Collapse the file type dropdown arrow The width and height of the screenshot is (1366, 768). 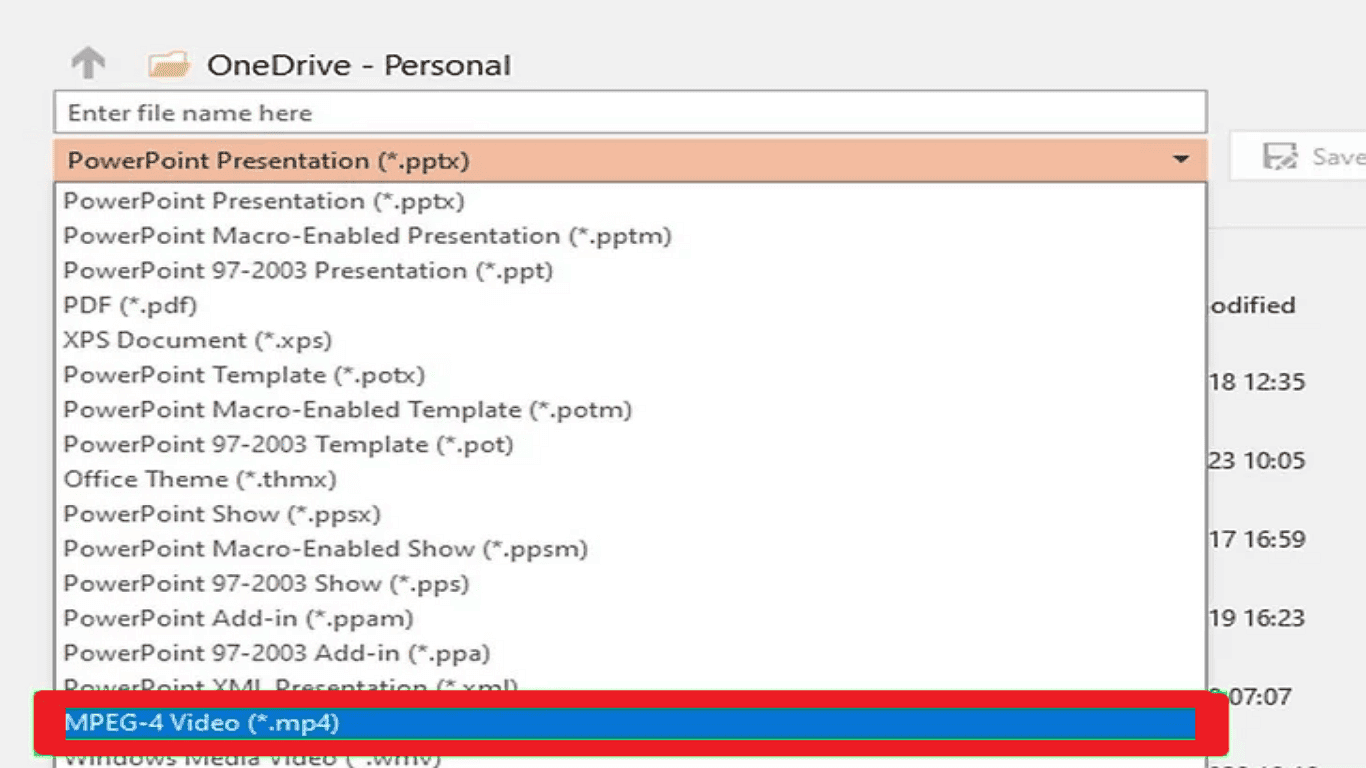1181,160
